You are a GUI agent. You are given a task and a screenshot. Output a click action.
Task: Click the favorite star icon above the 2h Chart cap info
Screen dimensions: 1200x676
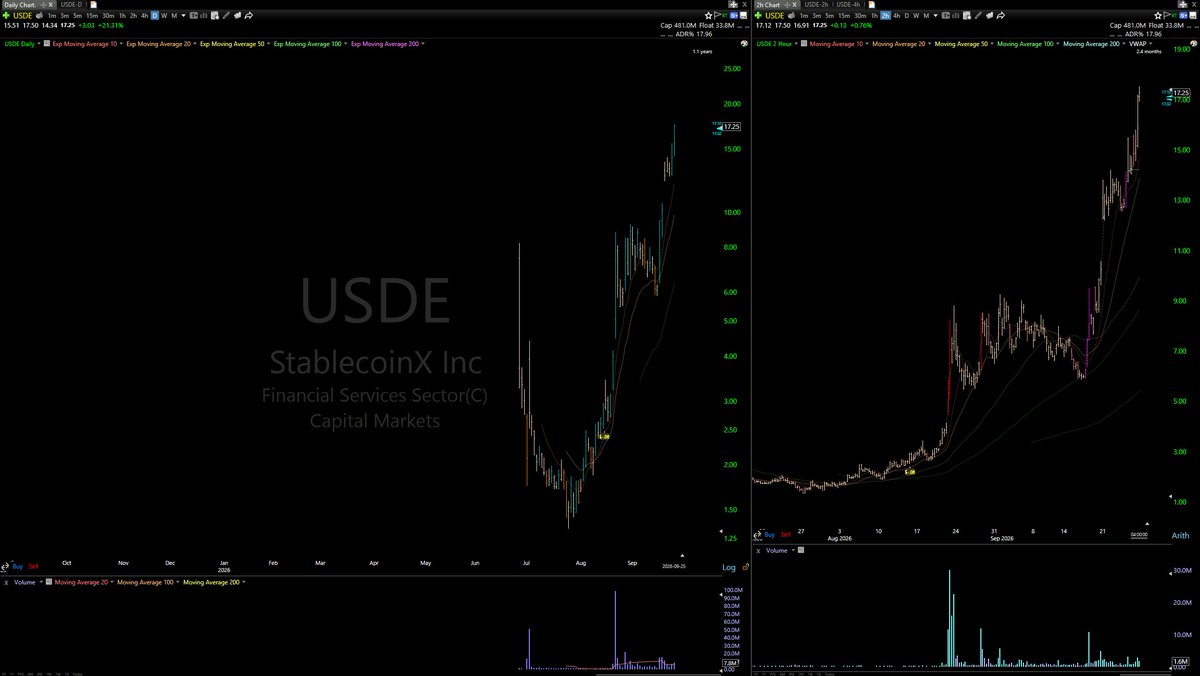point(1158,16)
